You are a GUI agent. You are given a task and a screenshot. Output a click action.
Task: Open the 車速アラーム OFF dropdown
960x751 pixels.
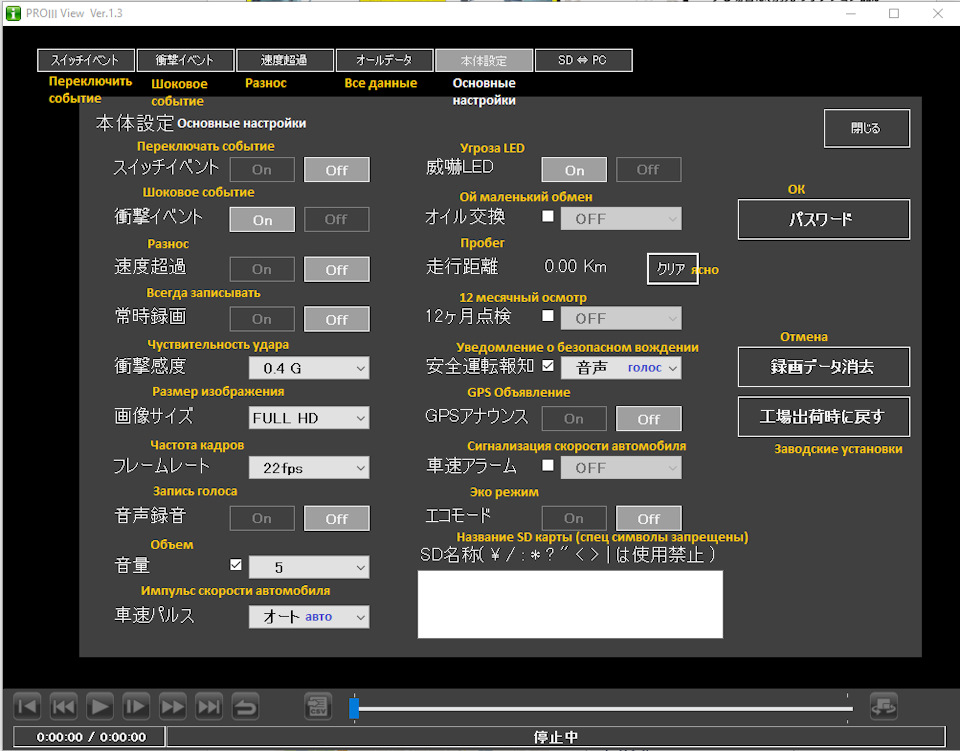point(621,468)
